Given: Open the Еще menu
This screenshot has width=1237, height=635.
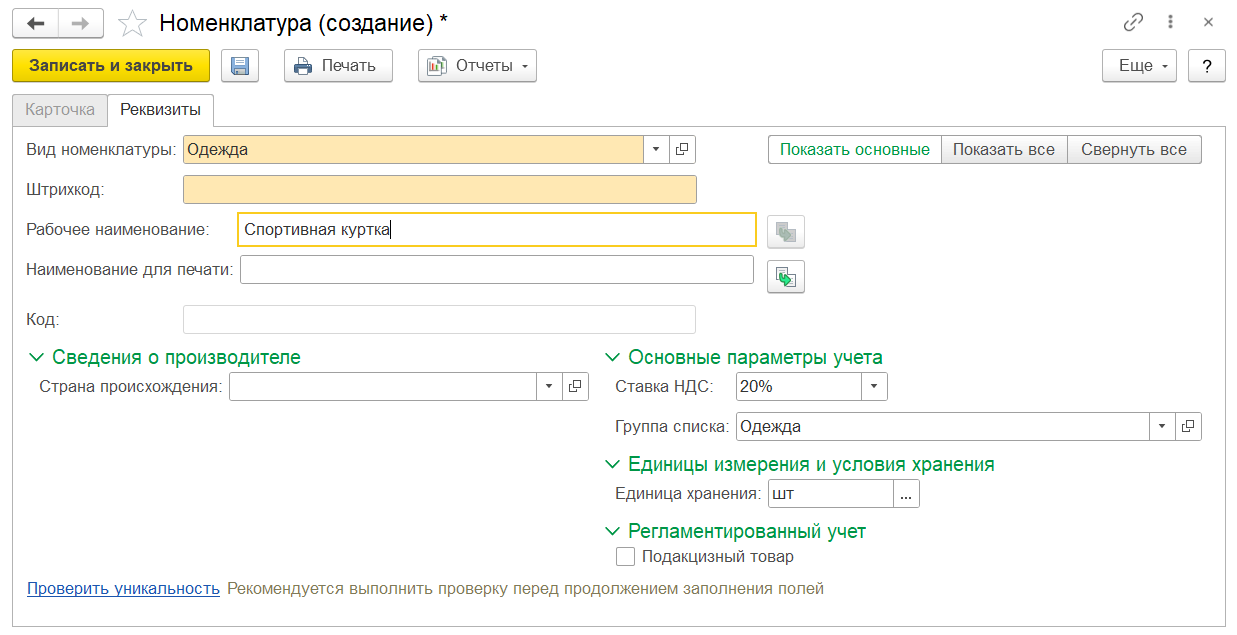Looking at the screenshot, I should 1139,66.
